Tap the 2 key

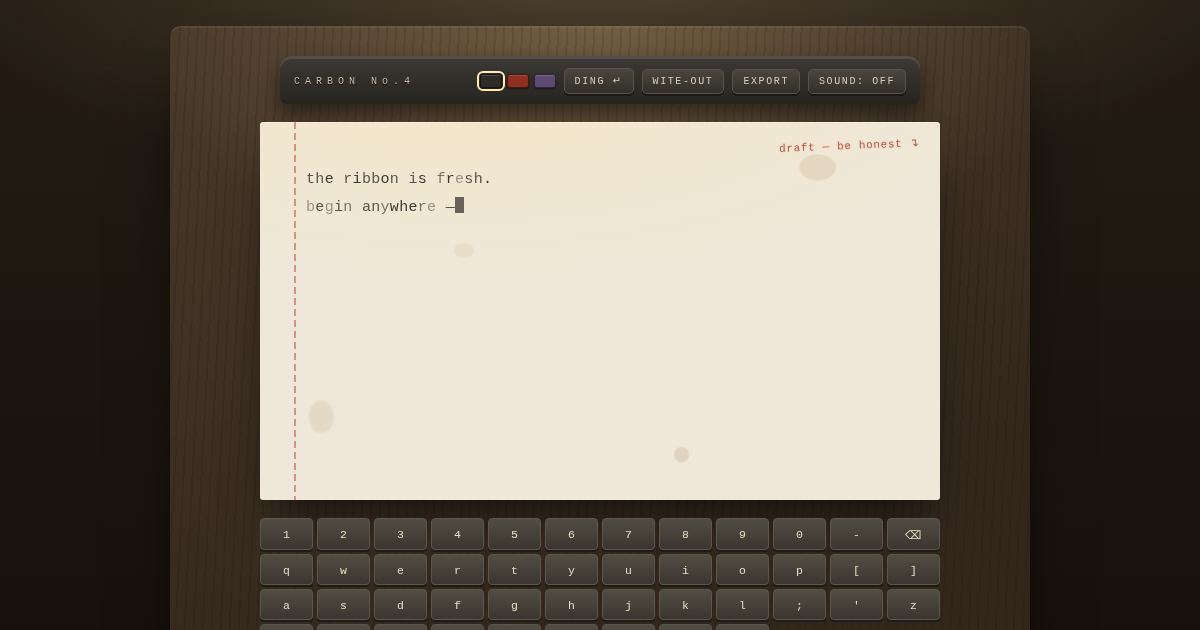[x=343, y=534]
